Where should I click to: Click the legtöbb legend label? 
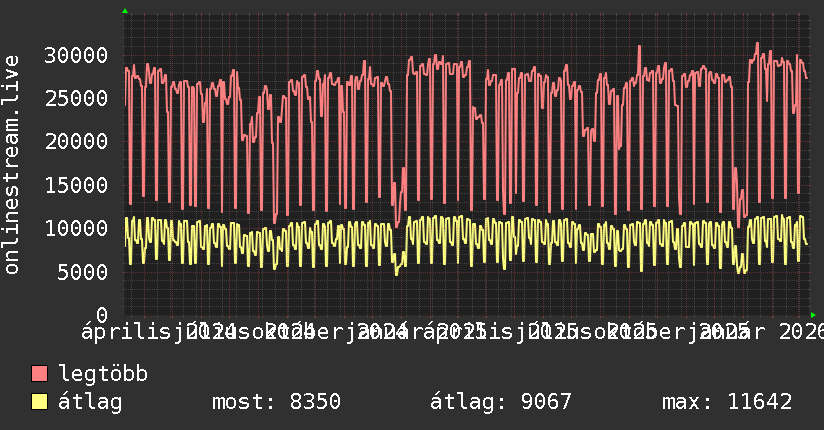coord(103,373)
